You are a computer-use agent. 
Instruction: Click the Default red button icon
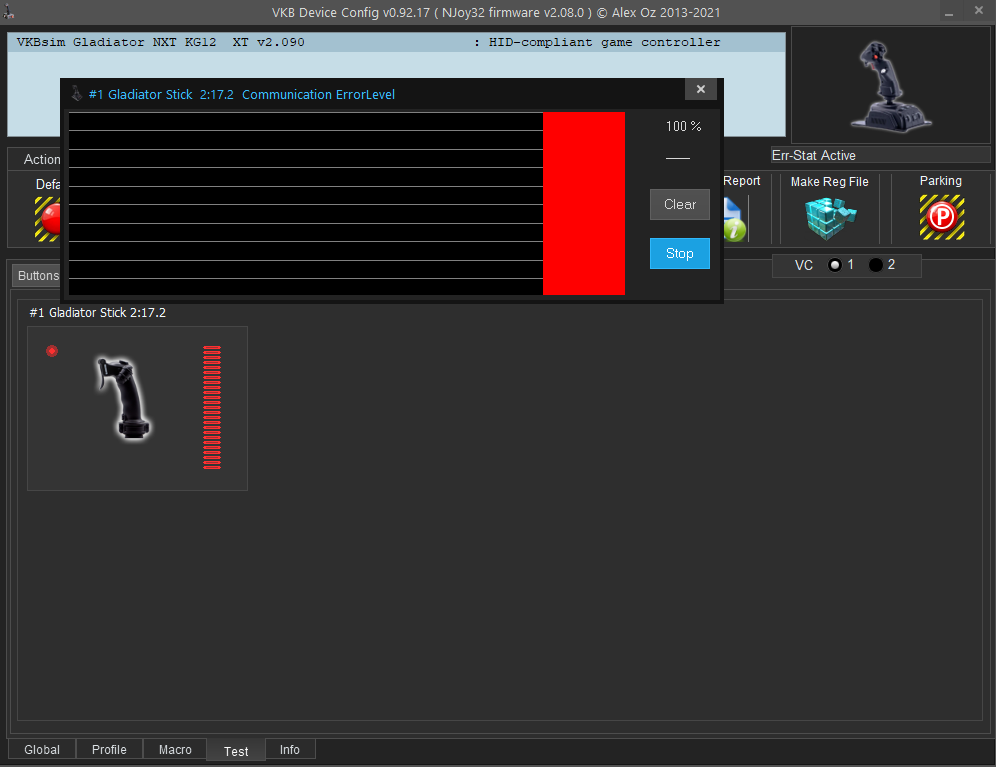pos(48,219)
